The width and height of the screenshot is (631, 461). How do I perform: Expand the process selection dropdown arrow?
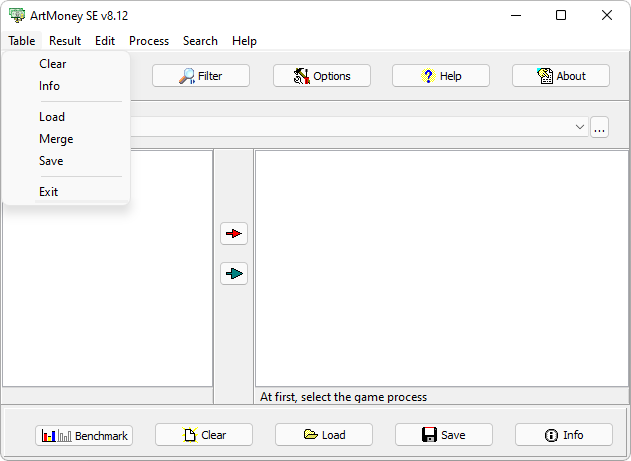579,127
